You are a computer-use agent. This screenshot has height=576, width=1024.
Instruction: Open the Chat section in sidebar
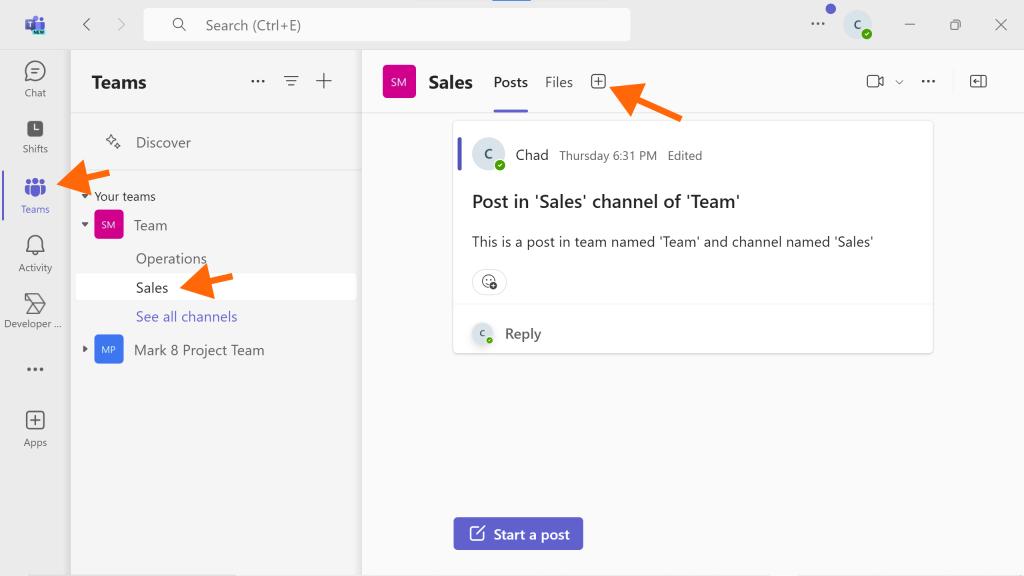click(x=35, y=80)
